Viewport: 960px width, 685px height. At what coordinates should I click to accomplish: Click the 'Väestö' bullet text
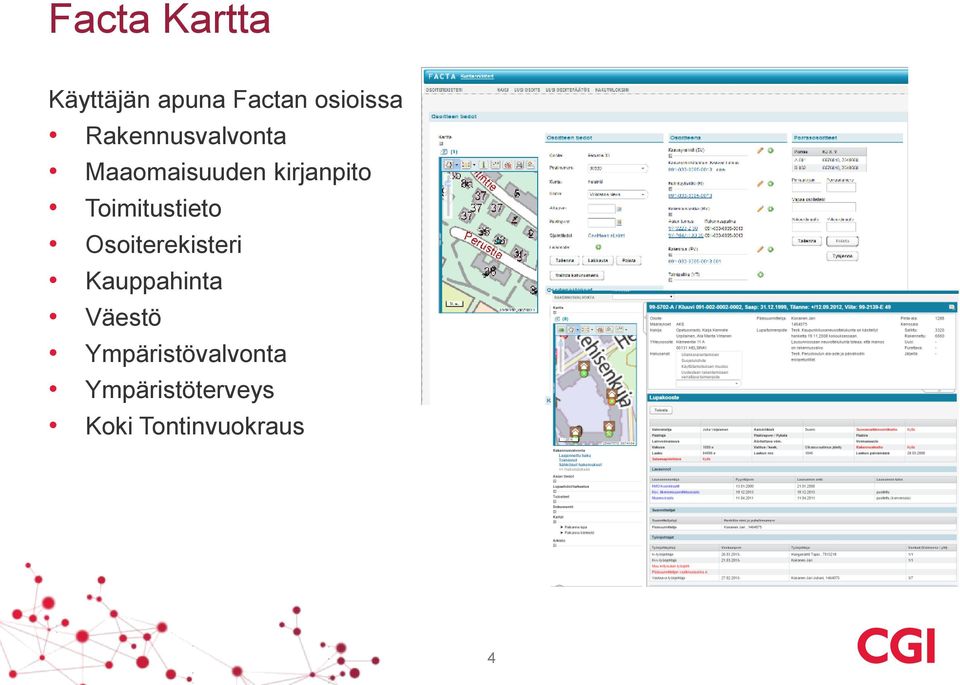point(123,317)
